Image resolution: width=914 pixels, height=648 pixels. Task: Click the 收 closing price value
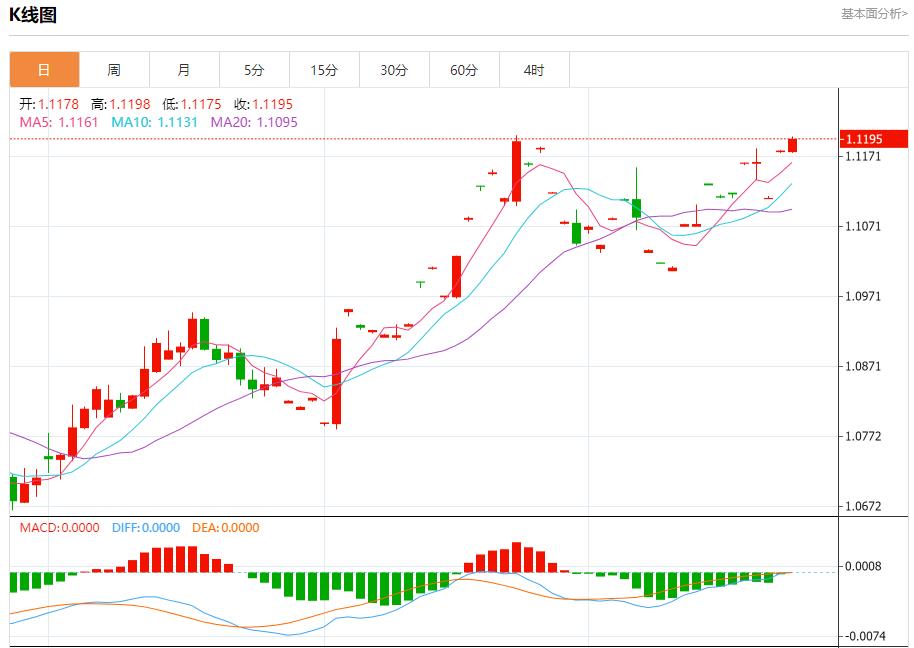point(263,104)
